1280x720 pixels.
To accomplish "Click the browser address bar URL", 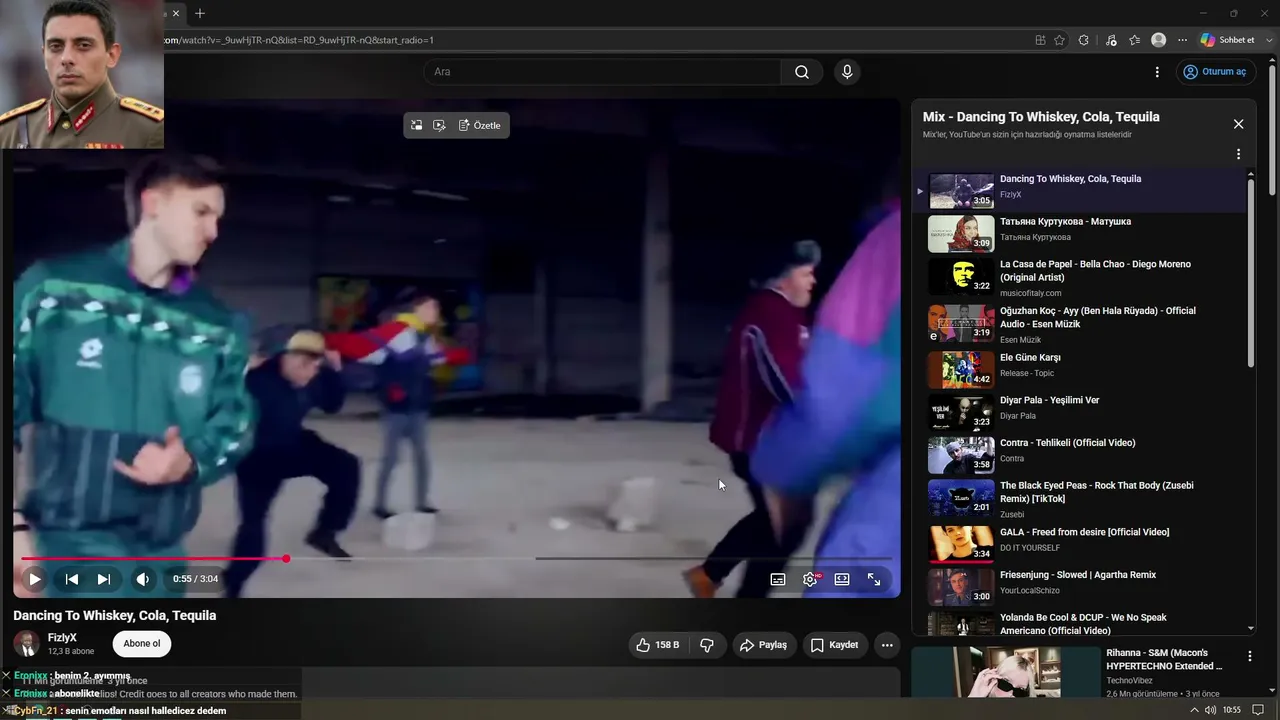I will click(x=298, y=40).
